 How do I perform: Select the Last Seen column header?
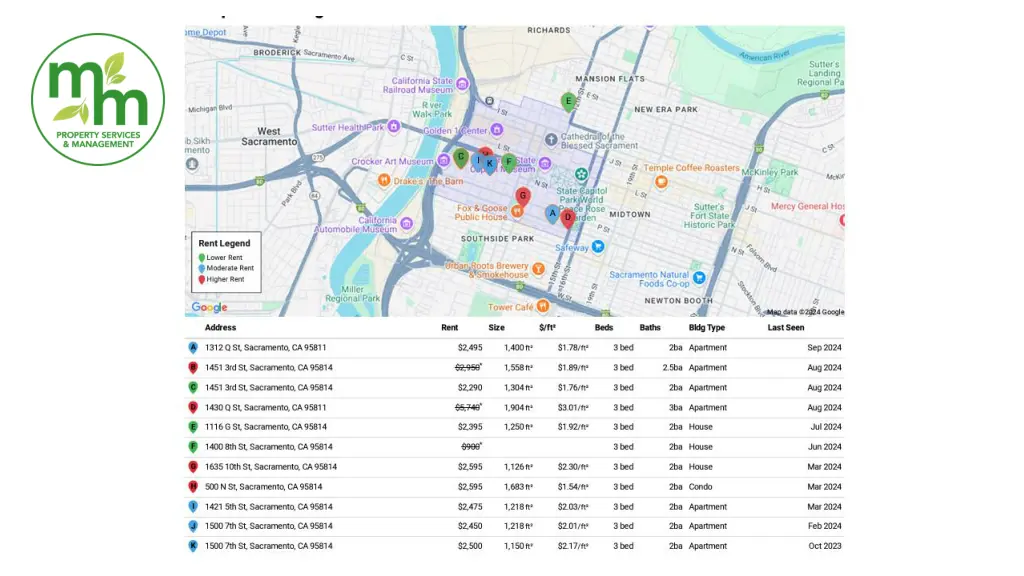tap(786, 328)
